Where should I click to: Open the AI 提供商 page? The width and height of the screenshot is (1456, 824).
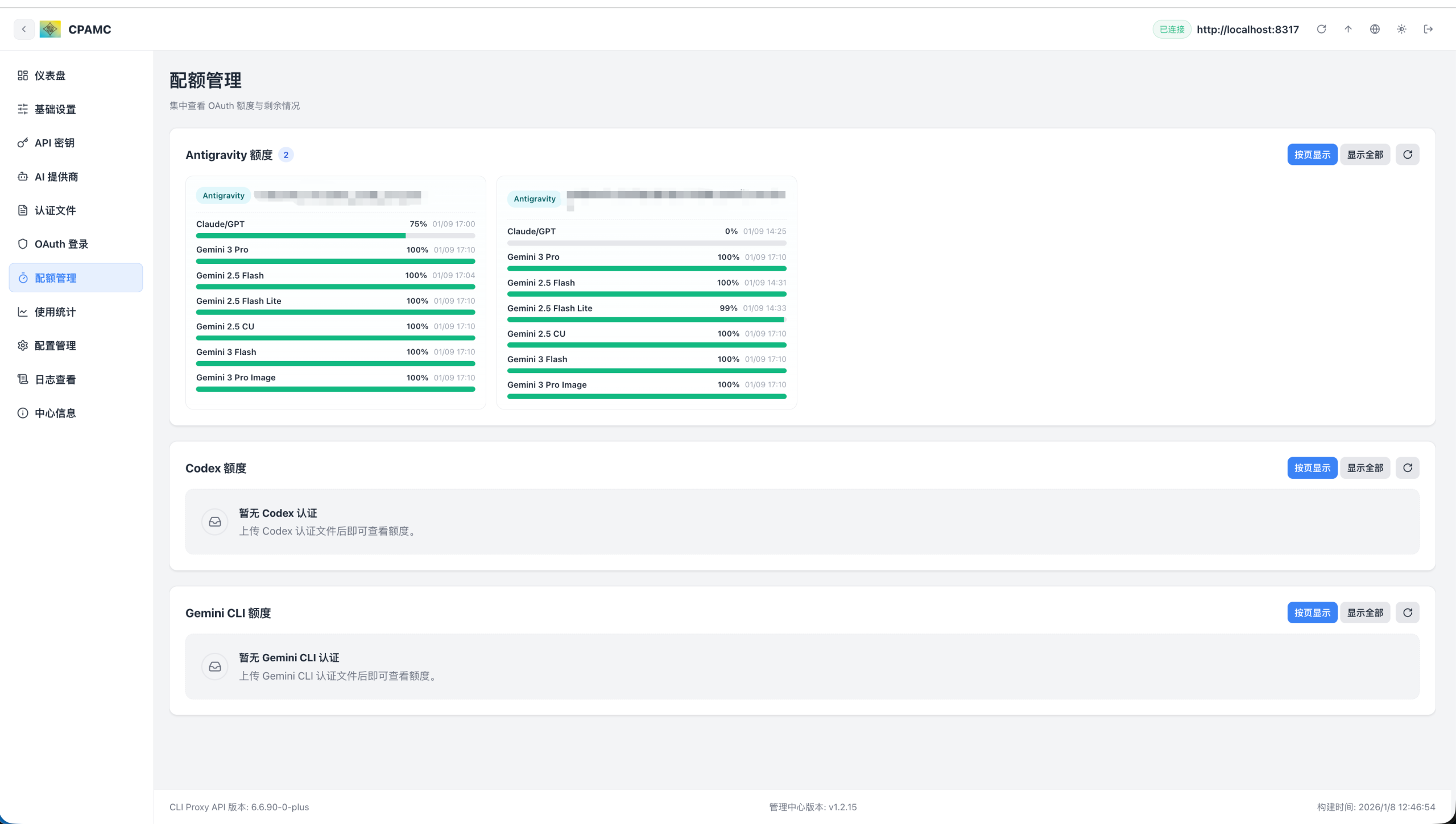pyautogui.click(x=56, y=177)
